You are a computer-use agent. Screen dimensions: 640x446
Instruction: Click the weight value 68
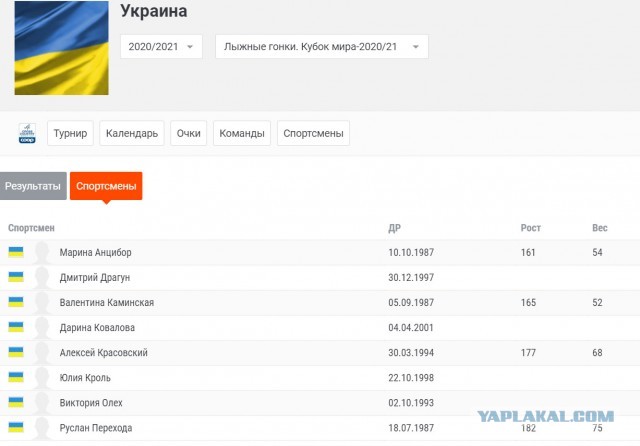[598, 353]
